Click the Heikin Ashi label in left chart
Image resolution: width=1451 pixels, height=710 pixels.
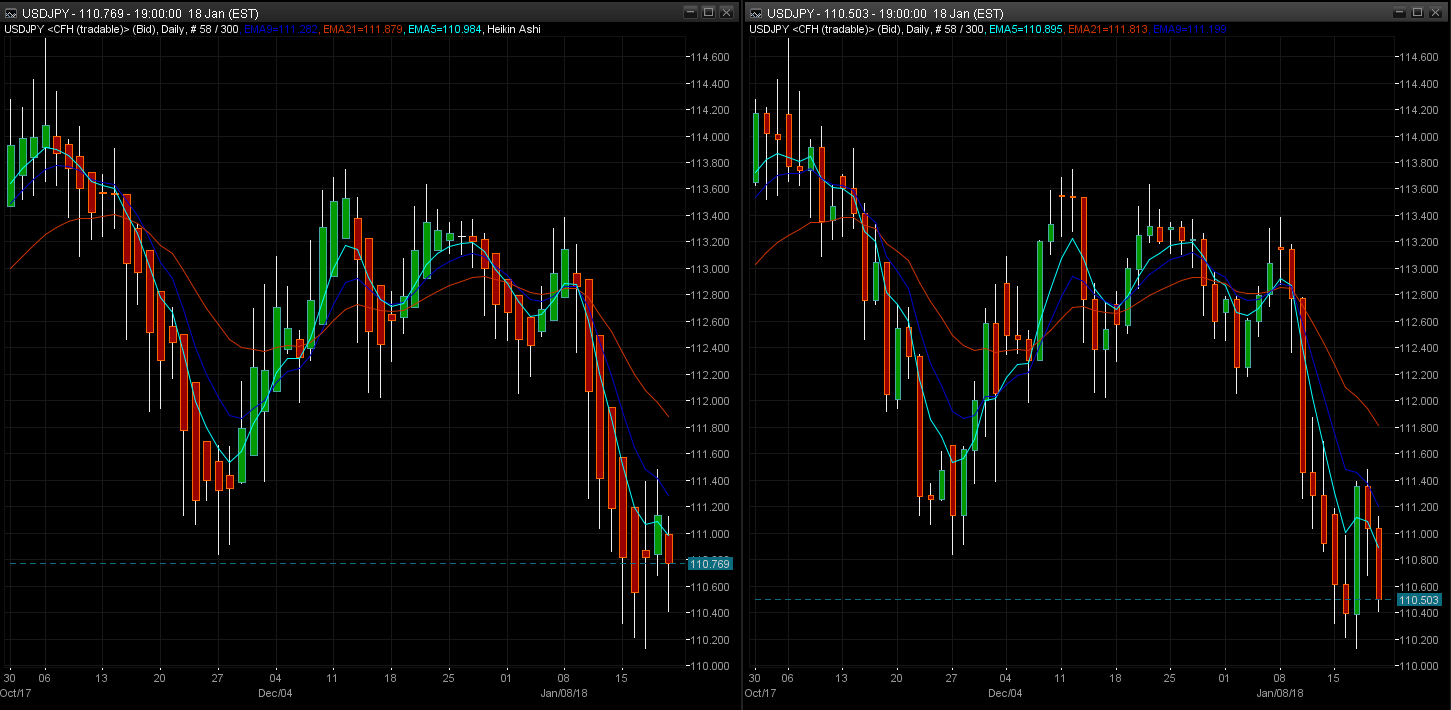click(x=514, y=29)
